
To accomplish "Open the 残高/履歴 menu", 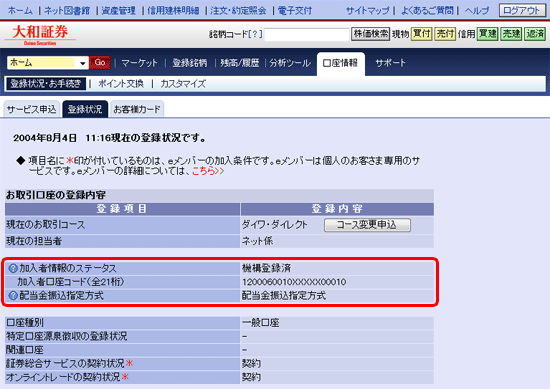I will (240, 63).
